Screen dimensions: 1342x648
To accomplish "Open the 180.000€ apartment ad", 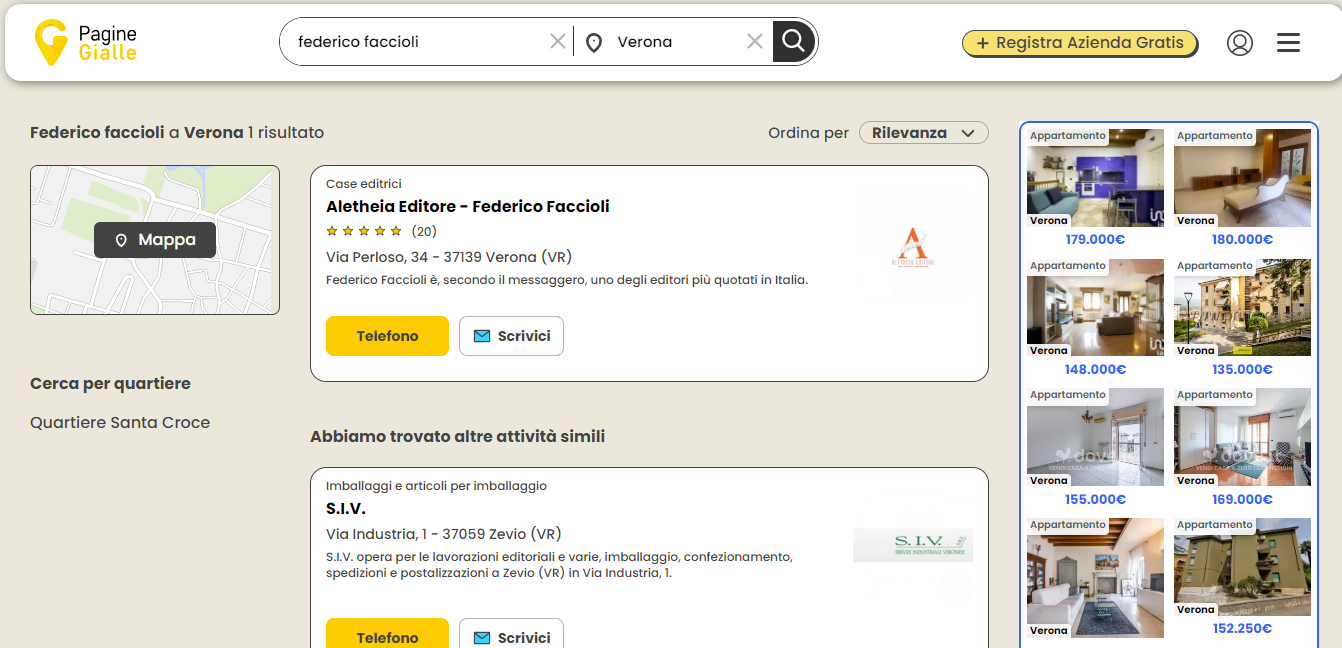I will click(x=1242, y=187).
